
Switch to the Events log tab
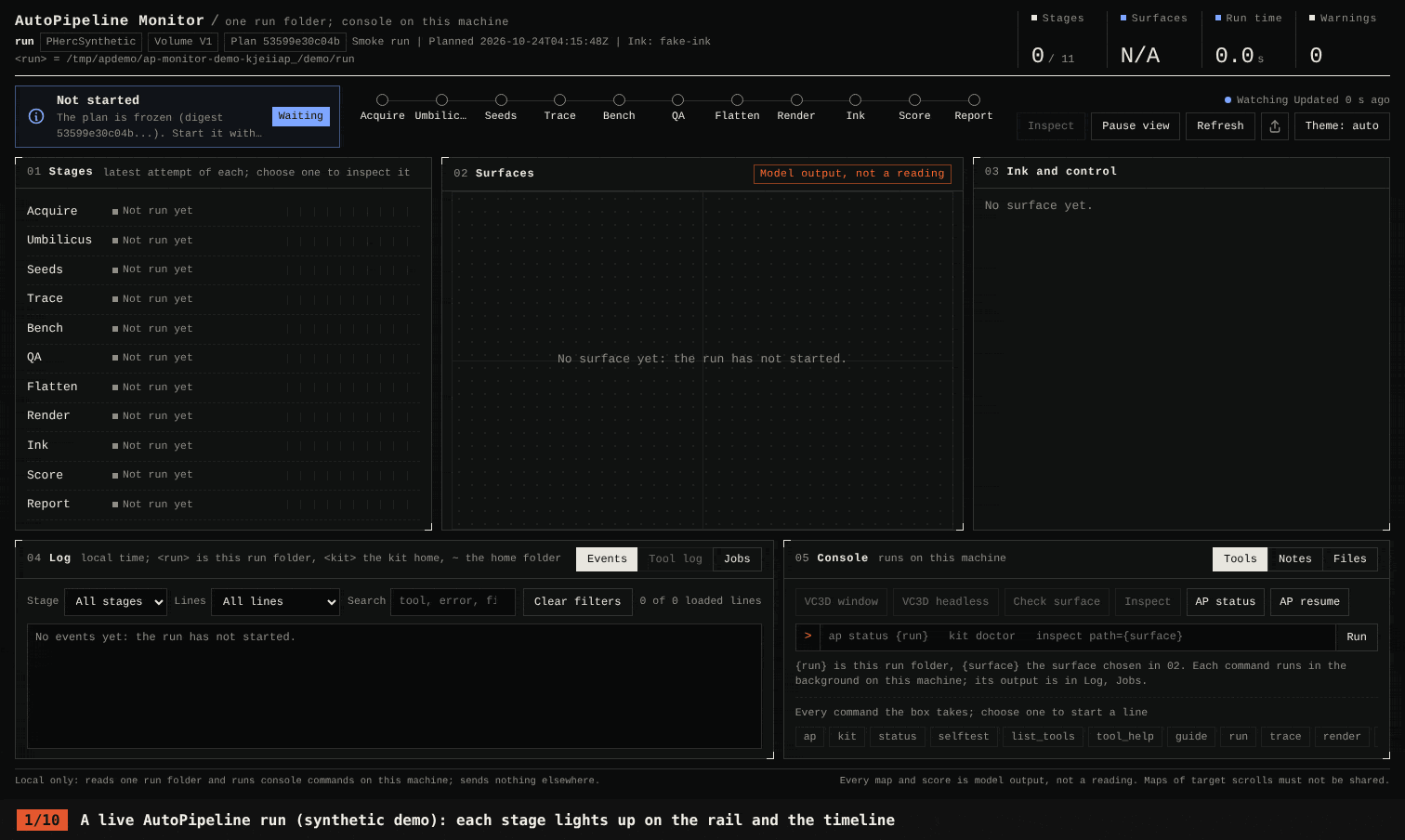607,559
